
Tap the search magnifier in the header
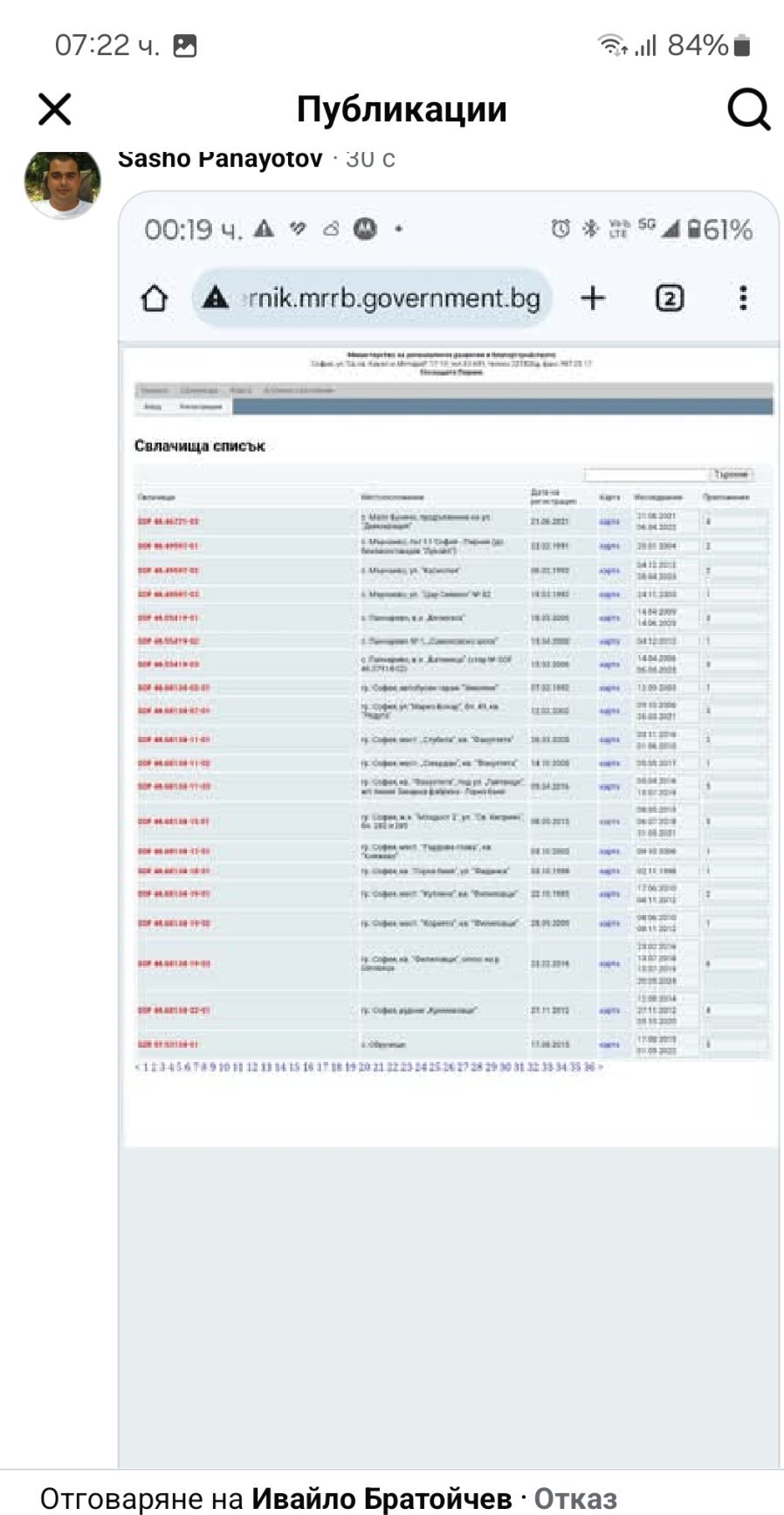[748, 110]
